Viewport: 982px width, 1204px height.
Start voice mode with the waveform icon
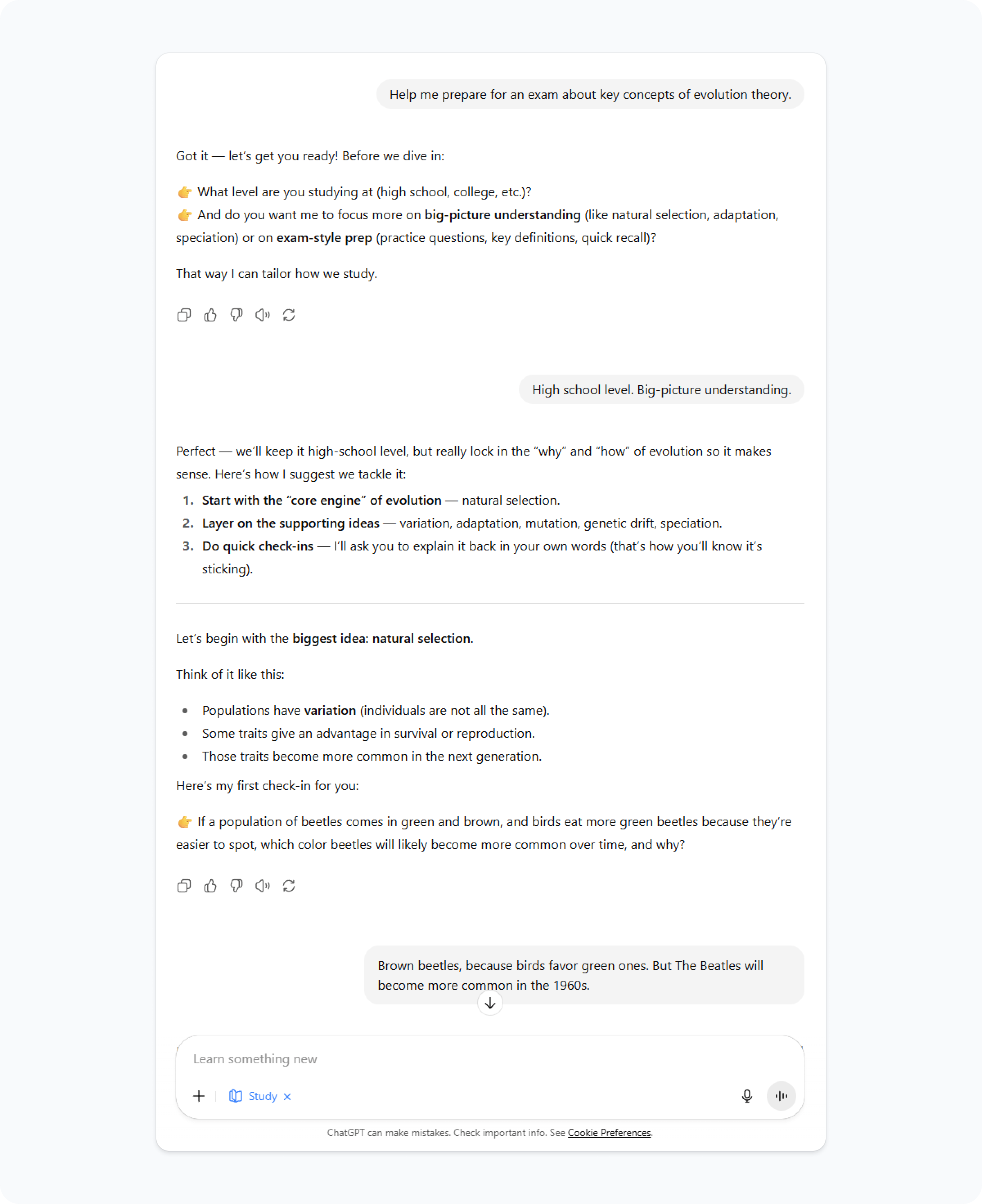[x=781, y=1096]
